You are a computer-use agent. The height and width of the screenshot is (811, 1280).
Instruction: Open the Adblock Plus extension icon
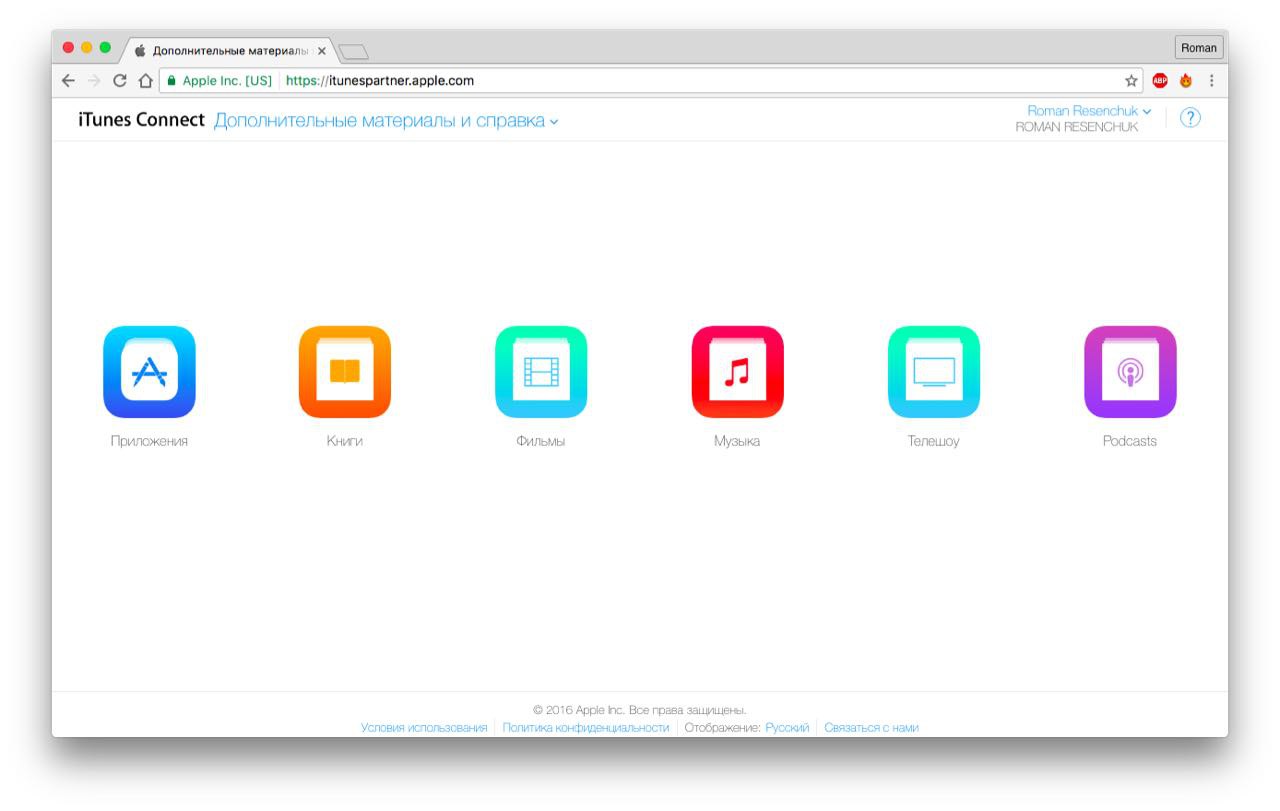(x=1160, y=81)
